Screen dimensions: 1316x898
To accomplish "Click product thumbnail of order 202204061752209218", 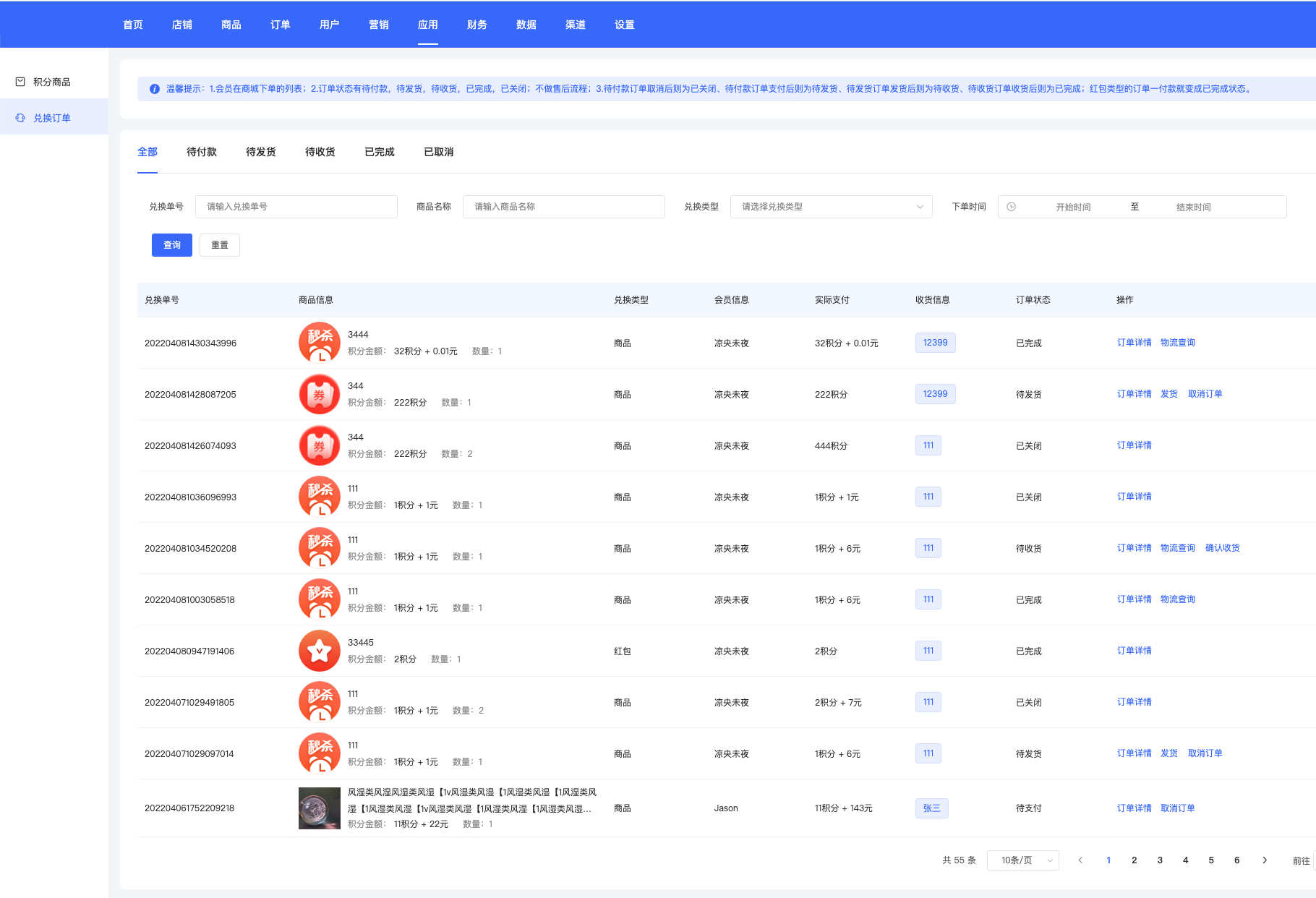I will click(x=320, y=808).
